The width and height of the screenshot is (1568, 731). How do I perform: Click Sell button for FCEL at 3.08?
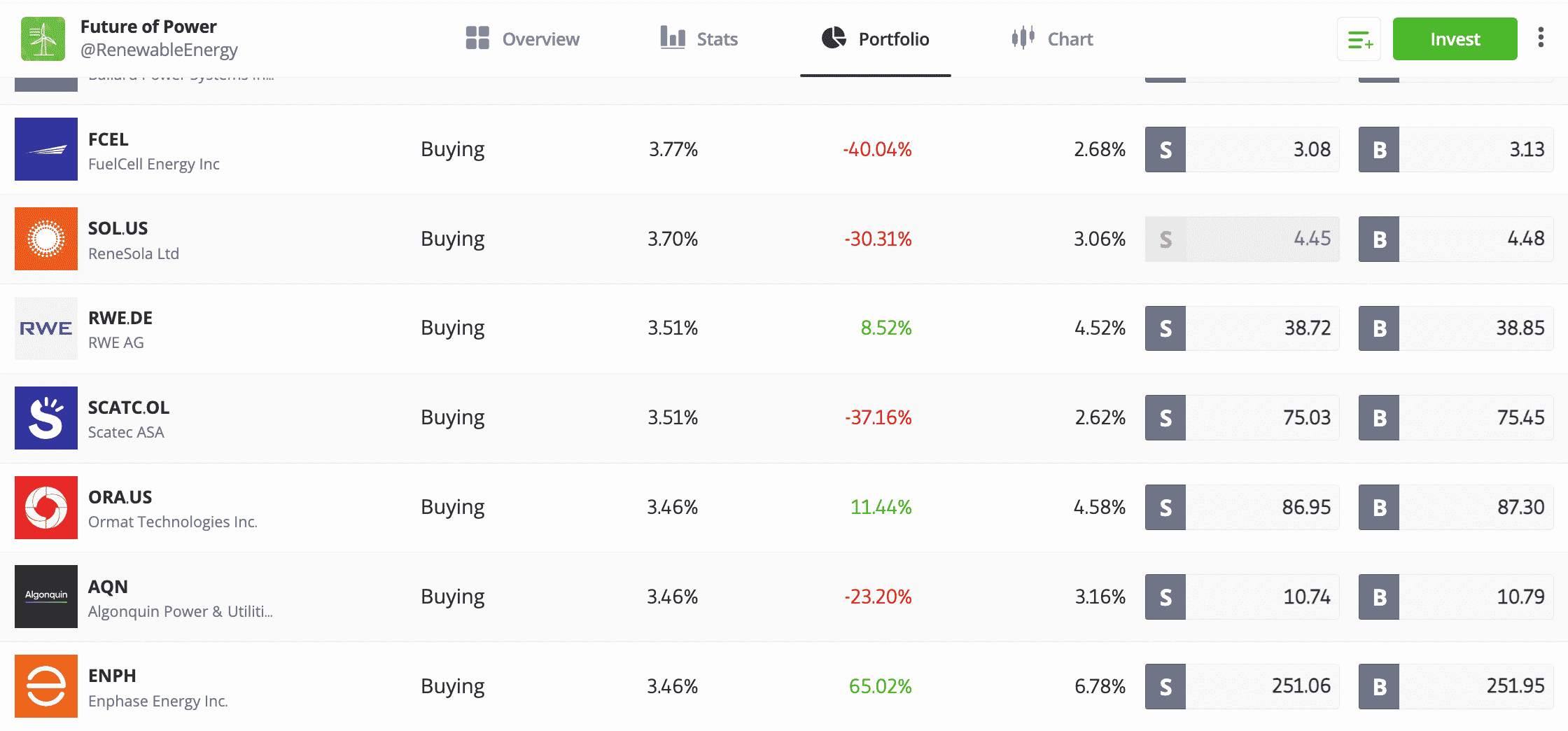(x=1241, y=149)
